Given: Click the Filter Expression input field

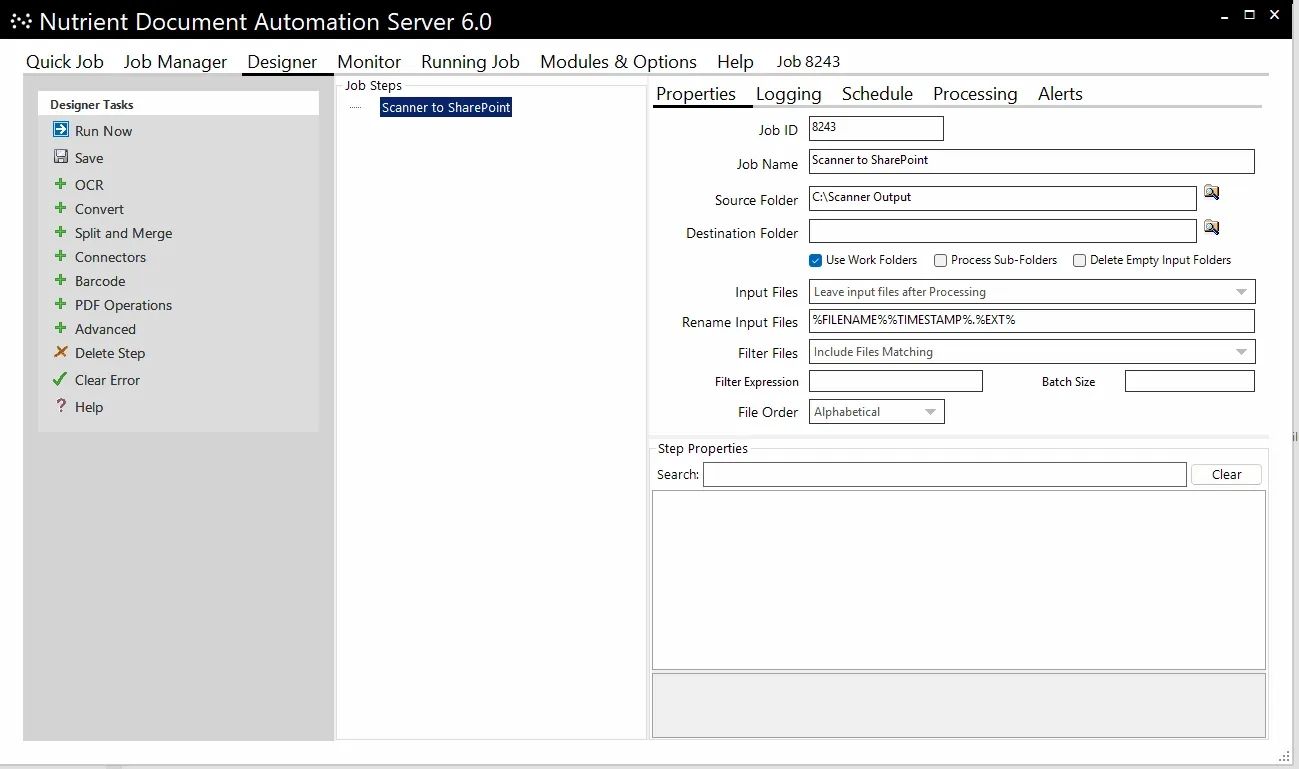Looking at the screenshot, I should [896, 381].
